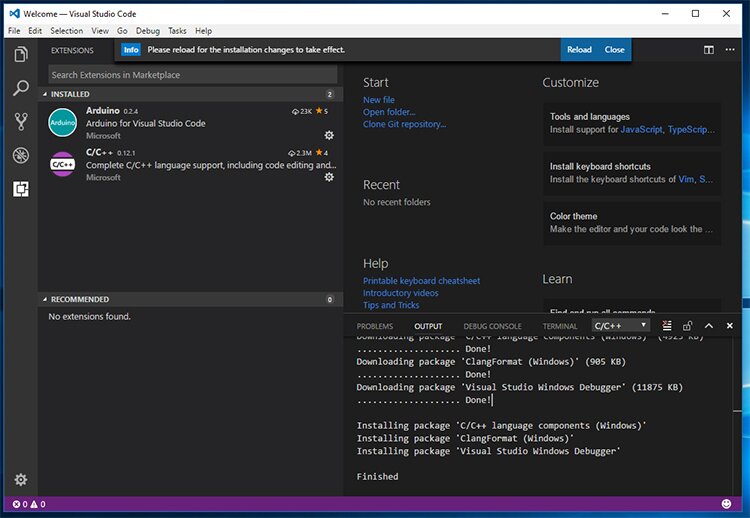The width and height of the screenshot is (750, 518).
Task: Switch to the TERMINAL tab
Action: click(560, 326)
